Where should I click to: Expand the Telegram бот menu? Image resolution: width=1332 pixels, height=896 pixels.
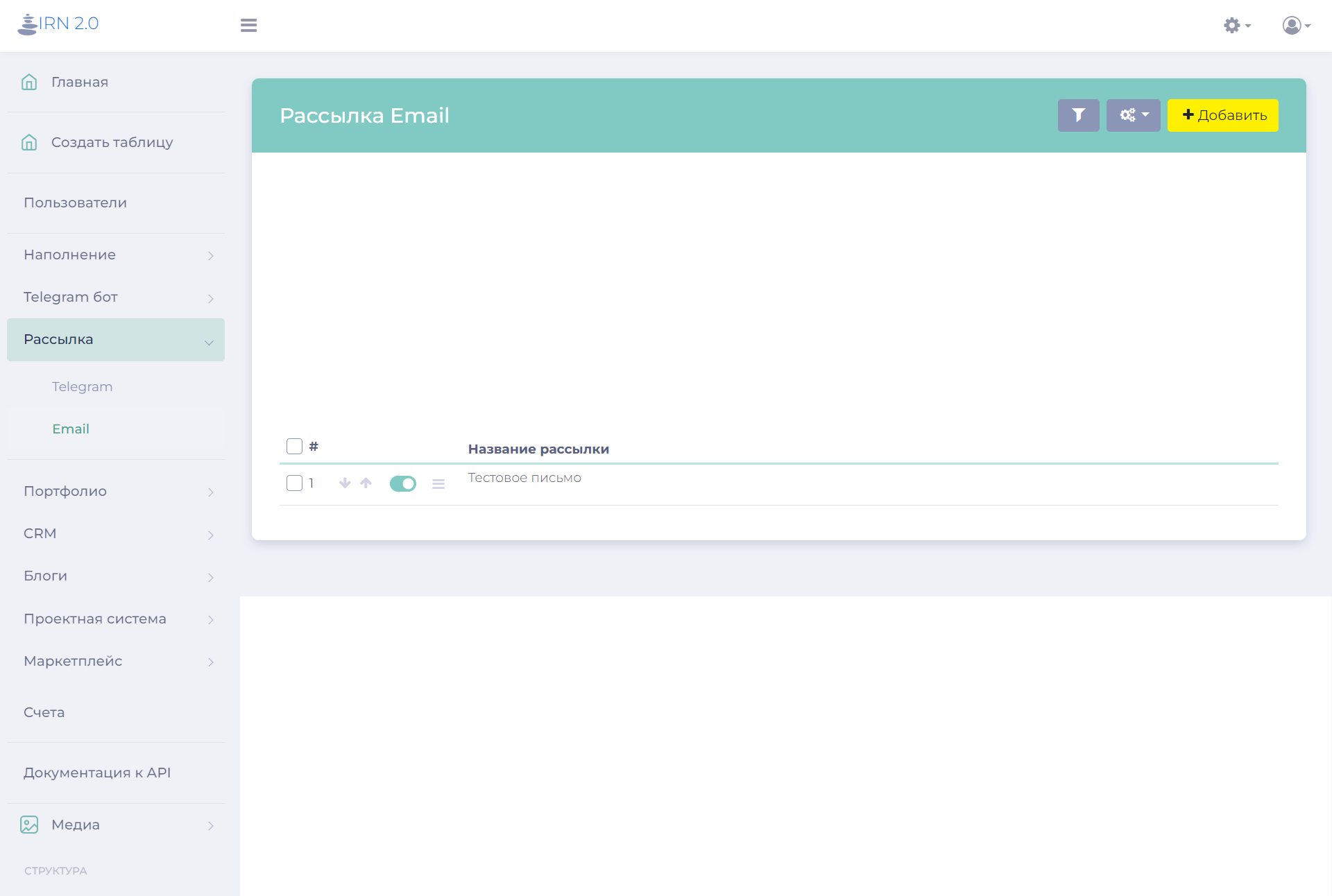[x=116, y=298]
